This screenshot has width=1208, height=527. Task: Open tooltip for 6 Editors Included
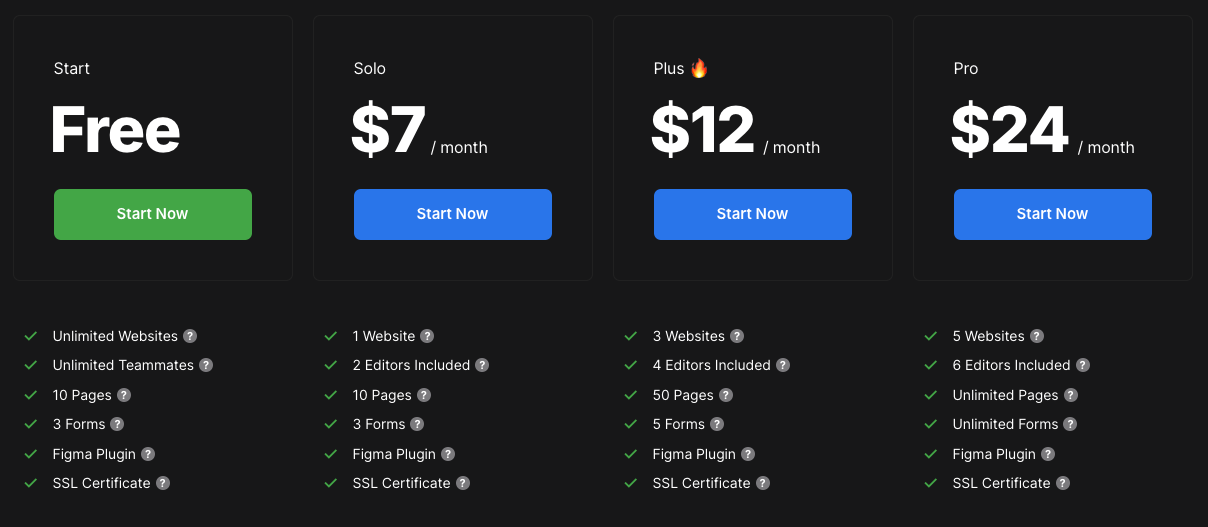pos(1083,366)
